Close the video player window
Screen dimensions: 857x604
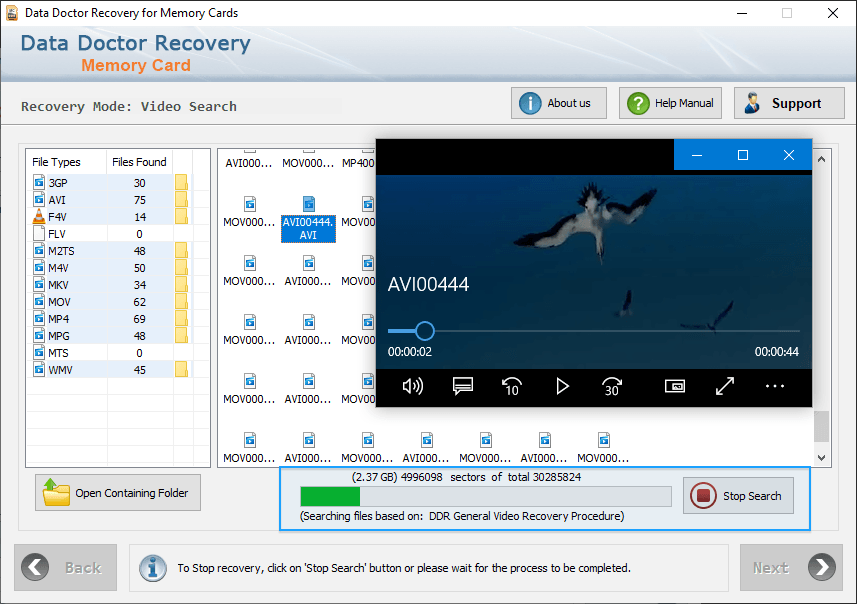click(789, 155)
